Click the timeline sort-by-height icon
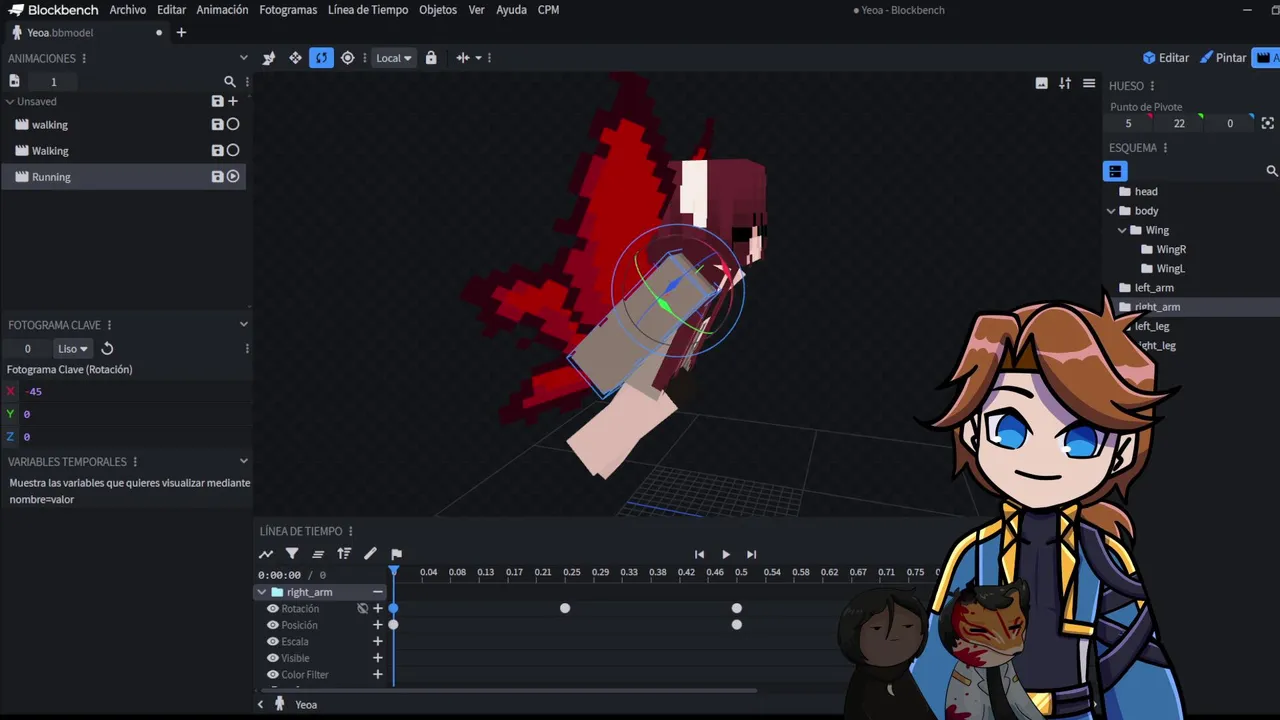1280x720 pixels. [344, 554]
